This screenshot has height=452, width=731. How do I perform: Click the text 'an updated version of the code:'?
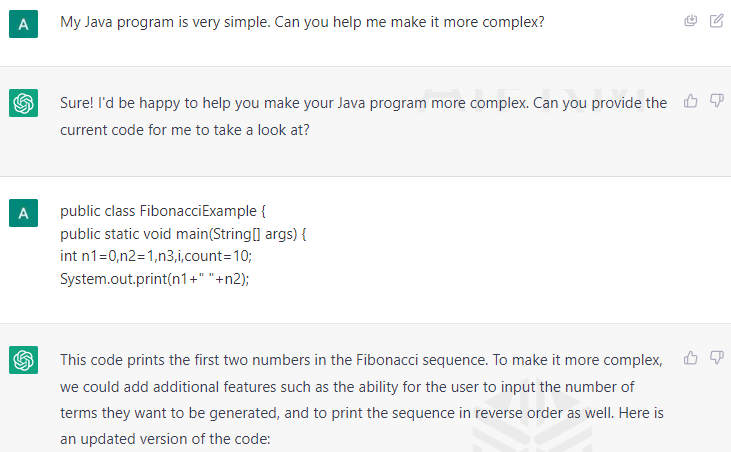[x=165, y=439]
